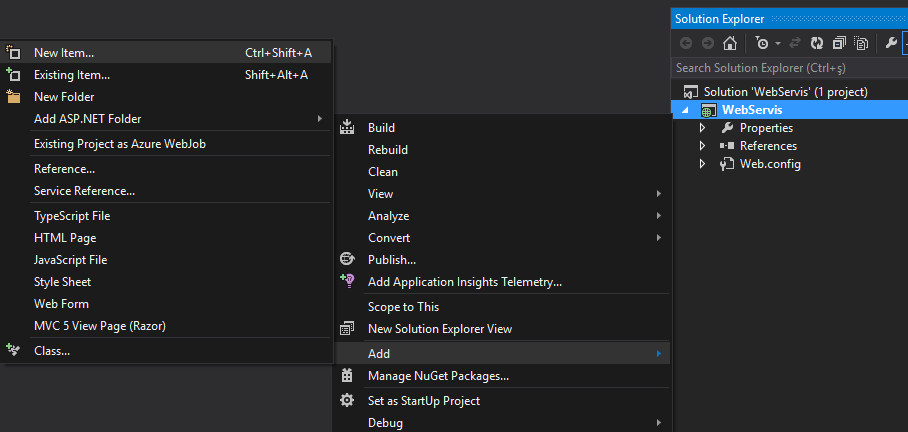Open the Pending Changes Filter dropdown arrow
This screenshot has width=908, height=432.
778,43
